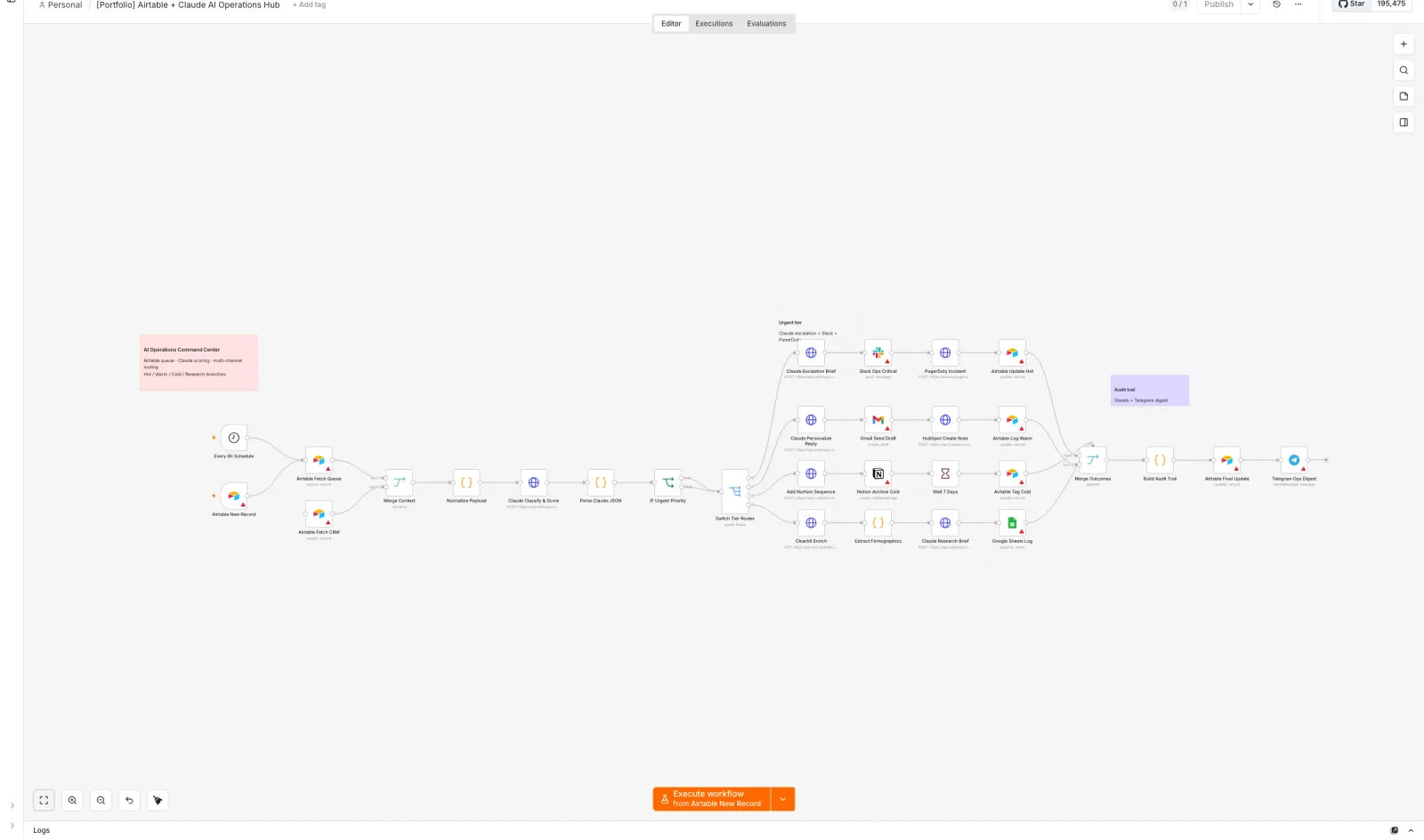
Task: Click the GitHub Star button
Action: point(1352,4)
